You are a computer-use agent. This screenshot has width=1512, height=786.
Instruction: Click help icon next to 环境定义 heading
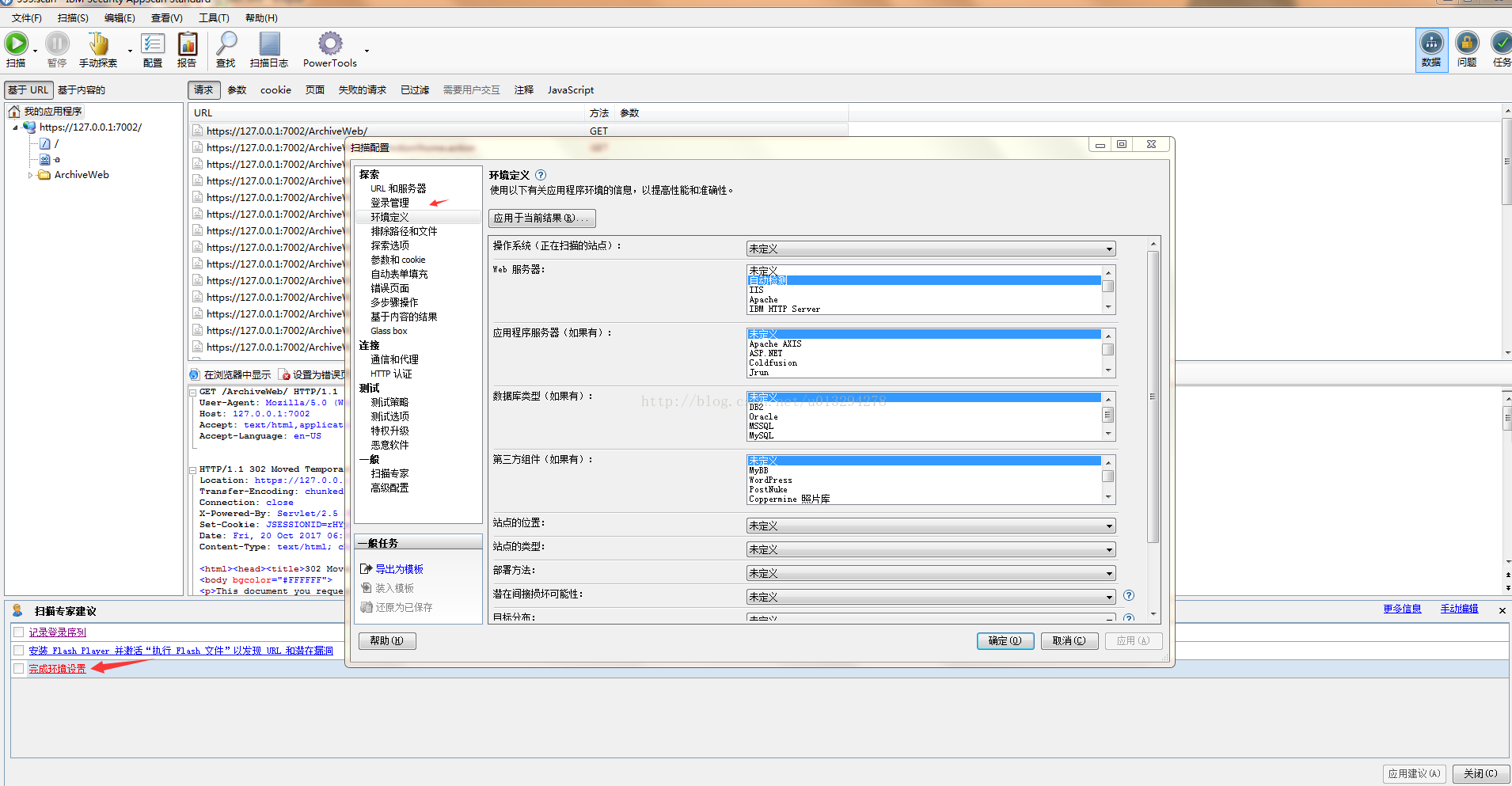click(541, 175)
